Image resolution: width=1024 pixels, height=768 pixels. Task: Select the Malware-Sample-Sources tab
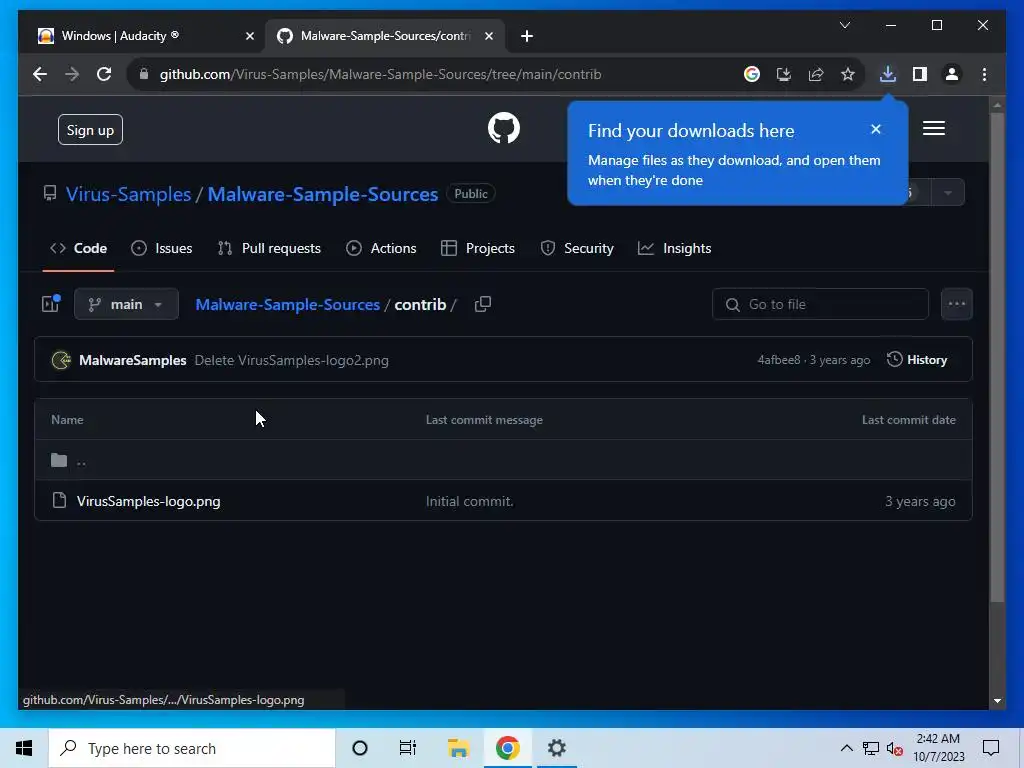385,36
